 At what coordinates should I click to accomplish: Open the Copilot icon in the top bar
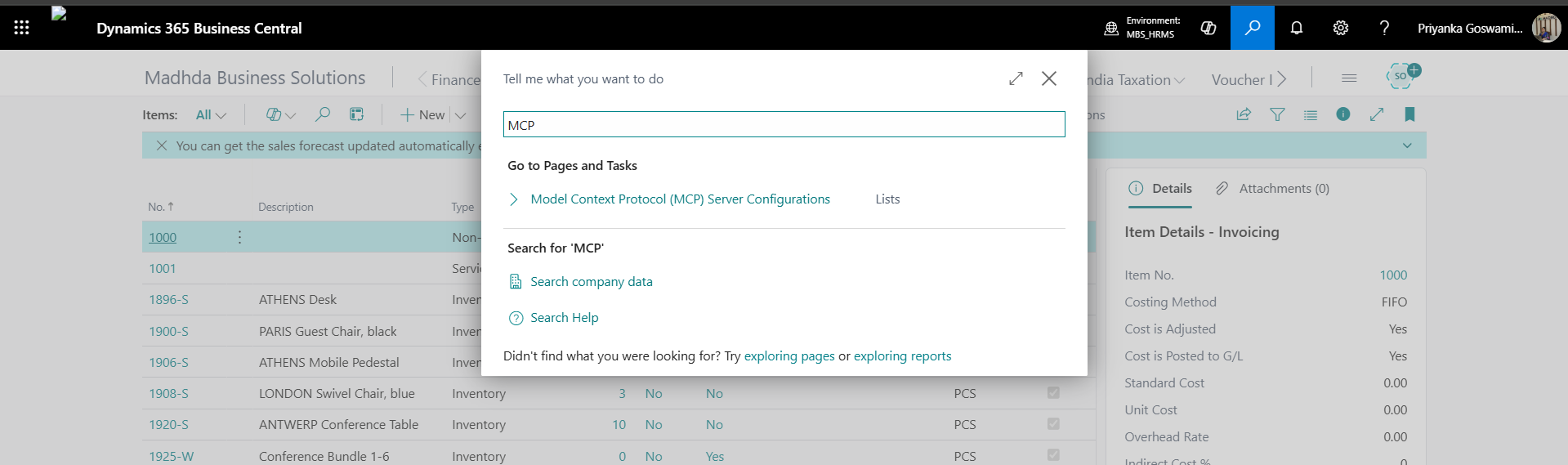click(1208, 28)
